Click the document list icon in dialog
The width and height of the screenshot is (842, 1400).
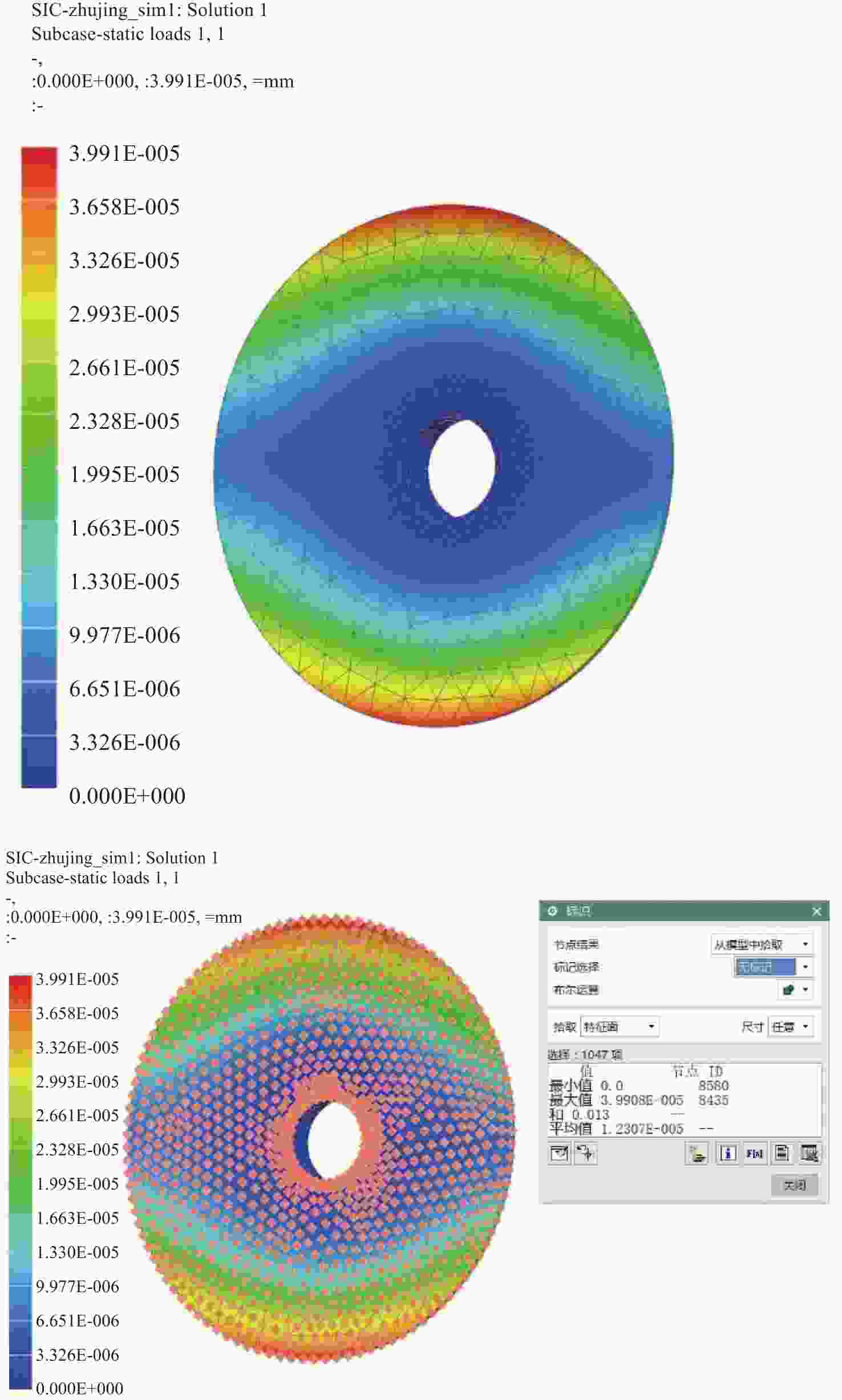[x=782, y=1154]
